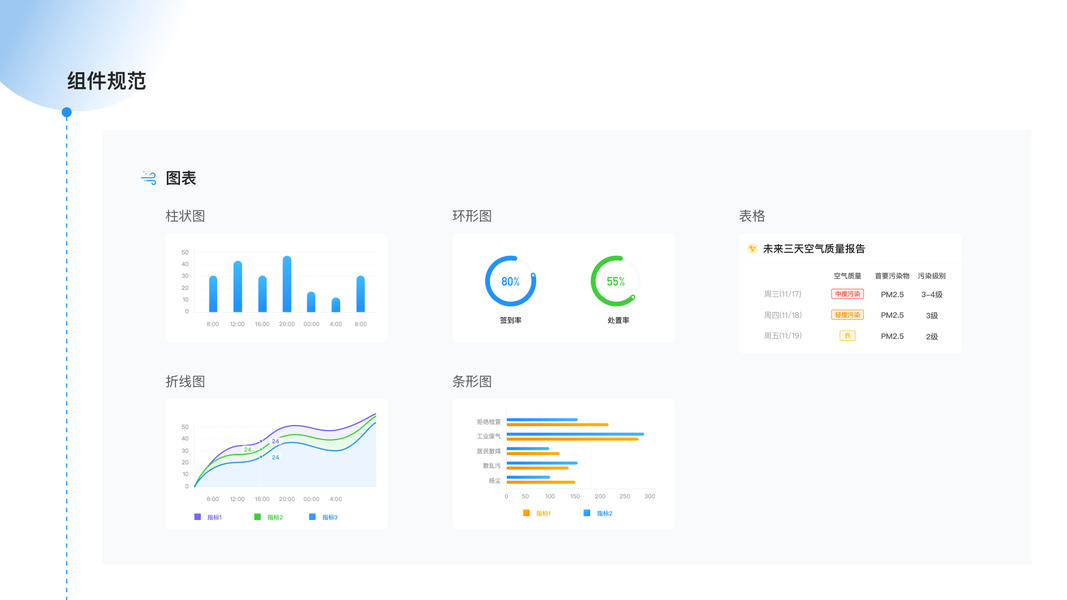This screenshot has width=1067, height=600.
Task: Click the 居民散煤 category label
Action: point(489,451)
